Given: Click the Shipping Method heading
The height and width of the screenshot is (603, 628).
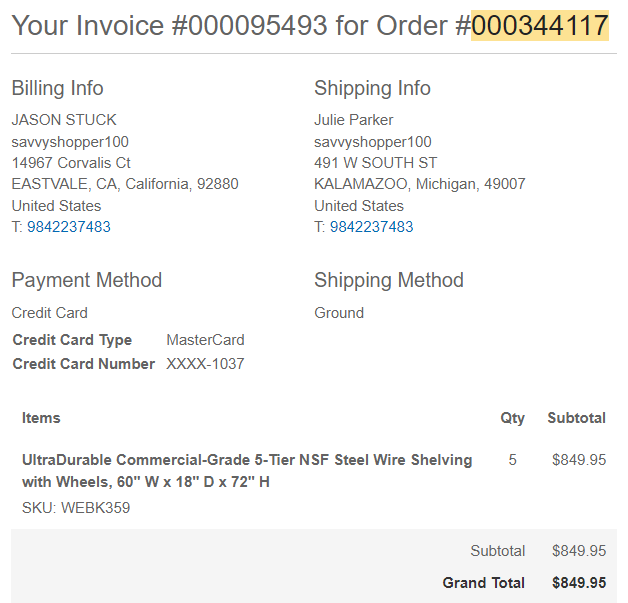Looking at the screenshot, I should 389,280.
